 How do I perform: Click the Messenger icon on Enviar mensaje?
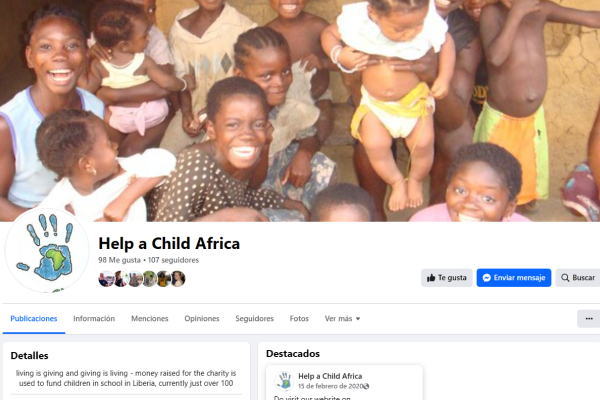click(487, 278)
